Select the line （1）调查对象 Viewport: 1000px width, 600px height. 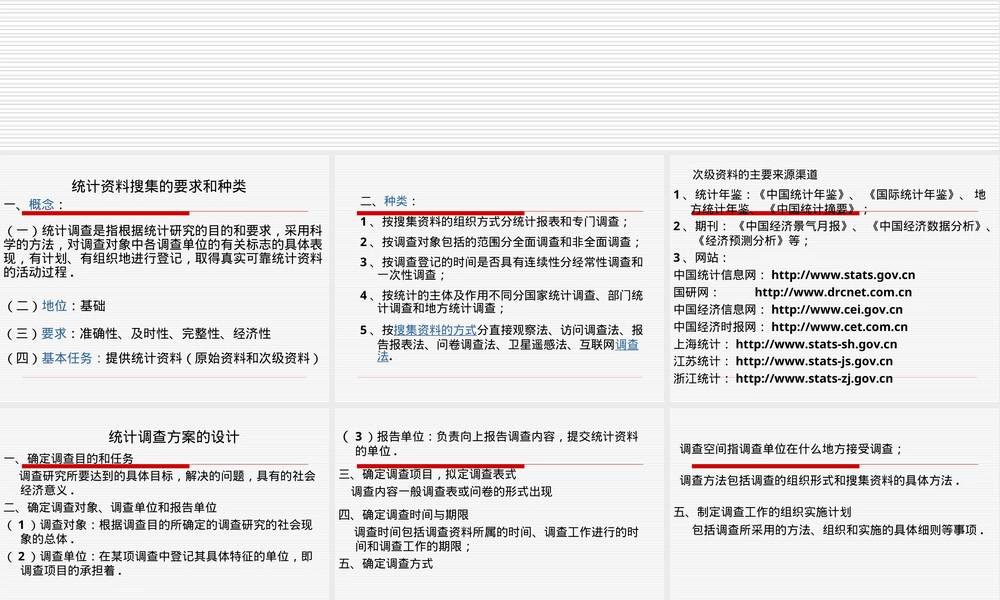click(x=159, y=531)
